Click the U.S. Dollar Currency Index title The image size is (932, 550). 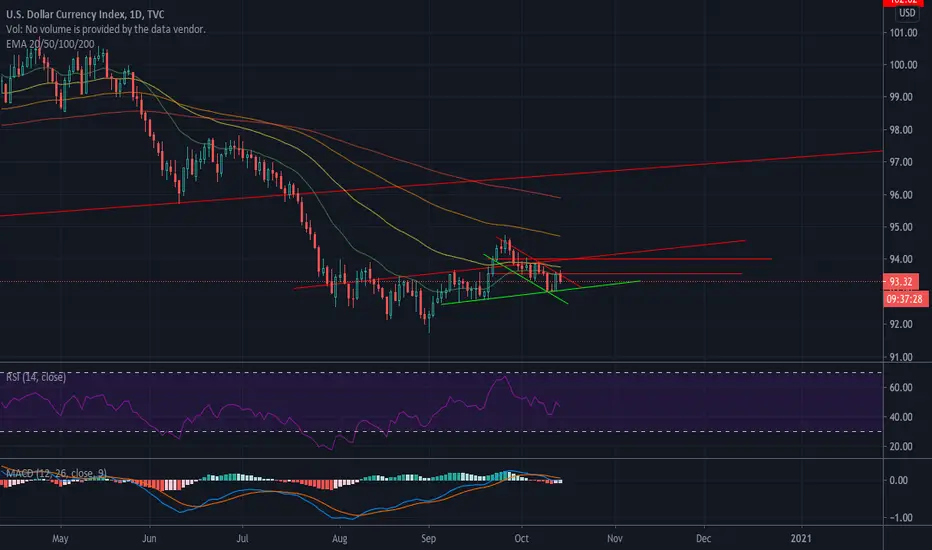point(85,14)
